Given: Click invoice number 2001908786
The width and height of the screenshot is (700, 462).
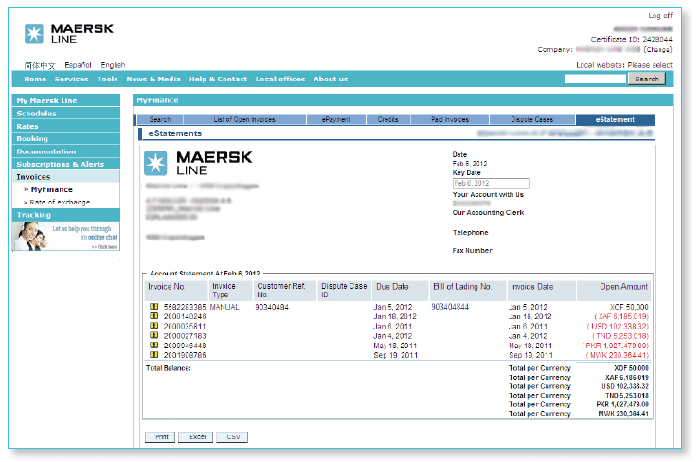Looking at the screenshot, I should [185, 355].
